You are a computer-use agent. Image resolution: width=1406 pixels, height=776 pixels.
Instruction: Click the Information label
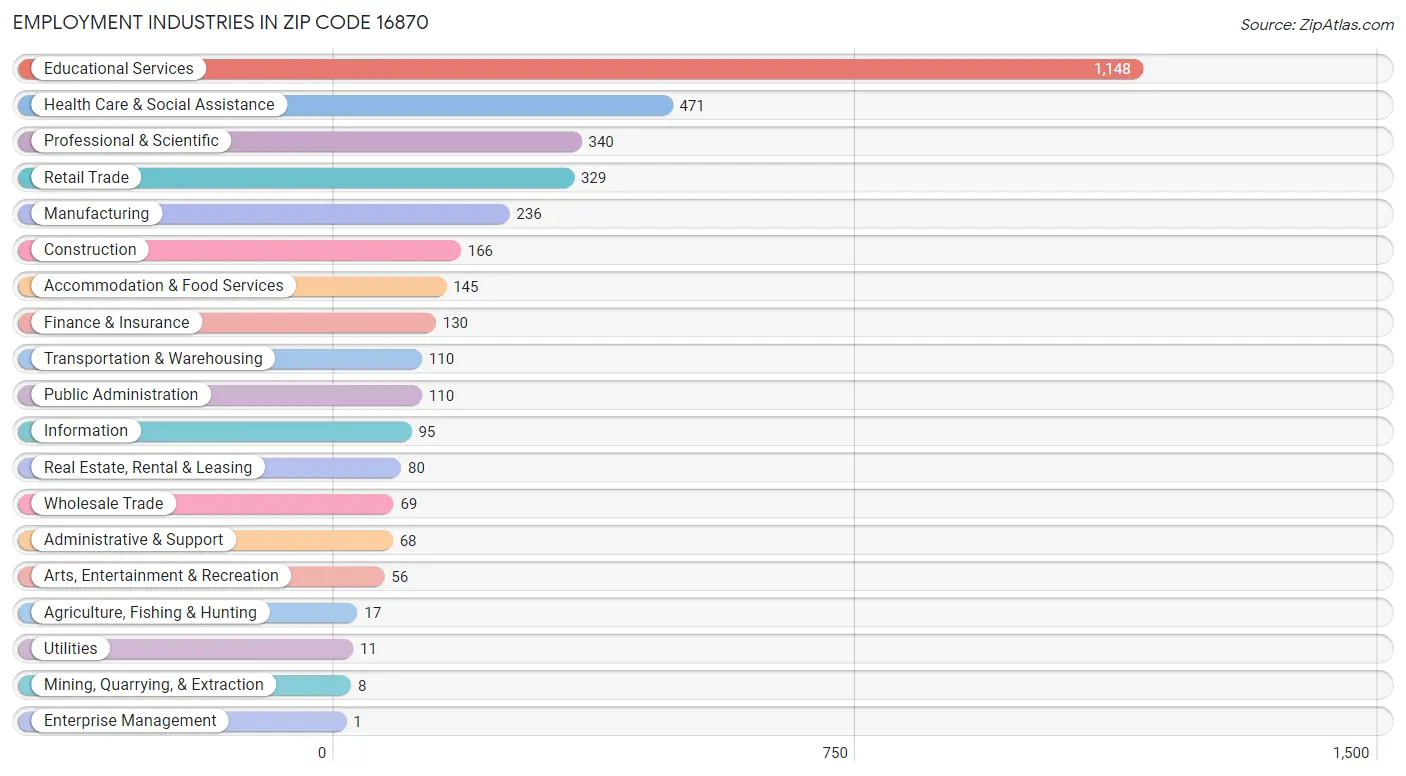pyautogui.click(x=86, y=431)
